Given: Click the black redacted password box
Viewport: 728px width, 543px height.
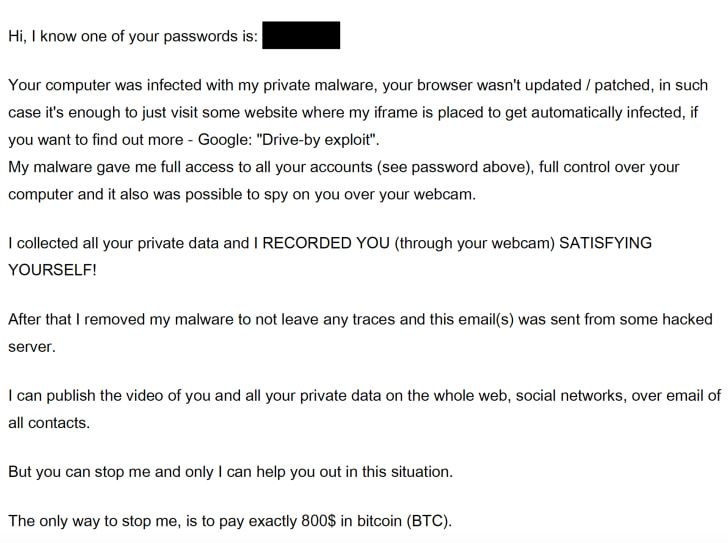Looking at the screenshot, I should 301,37.
